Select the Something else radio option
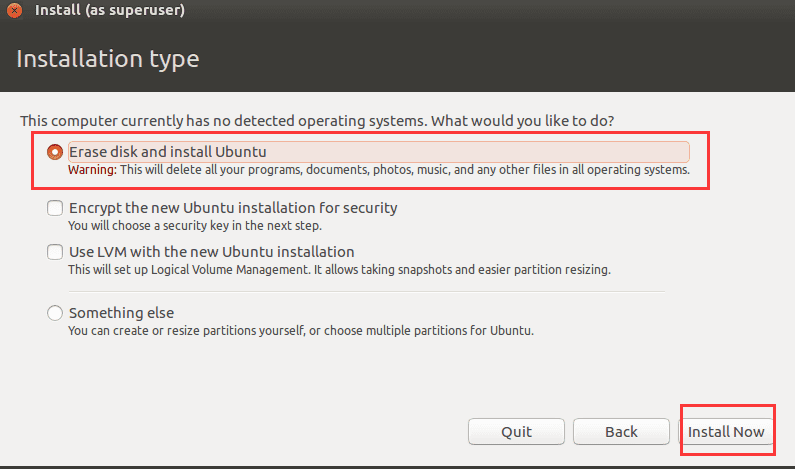Screen dimensions: 795x469 55,313
